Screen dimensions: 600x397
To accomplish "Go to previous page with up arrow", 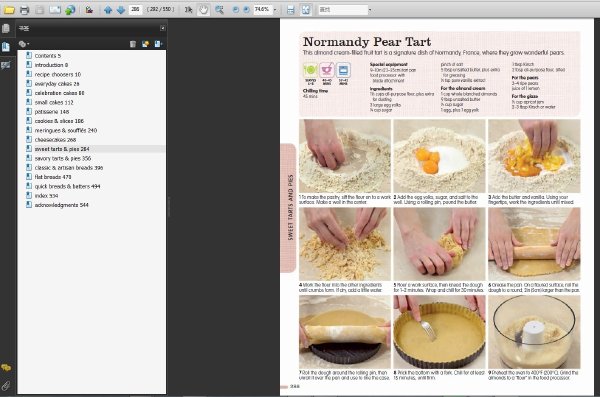I will click(x=108, y=10).
